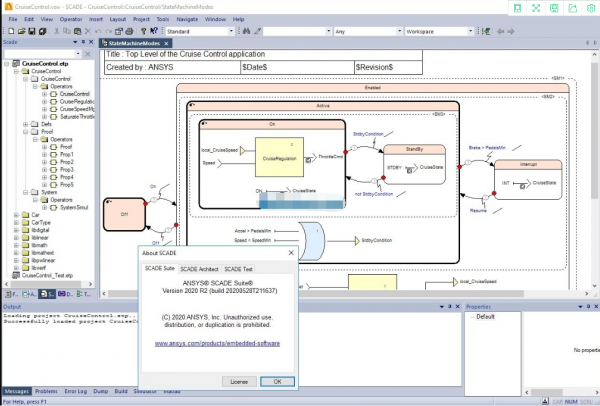Viewport: 600px width, 406px height.
Task: Click the License button in About dialog
Action: (239, 382)
